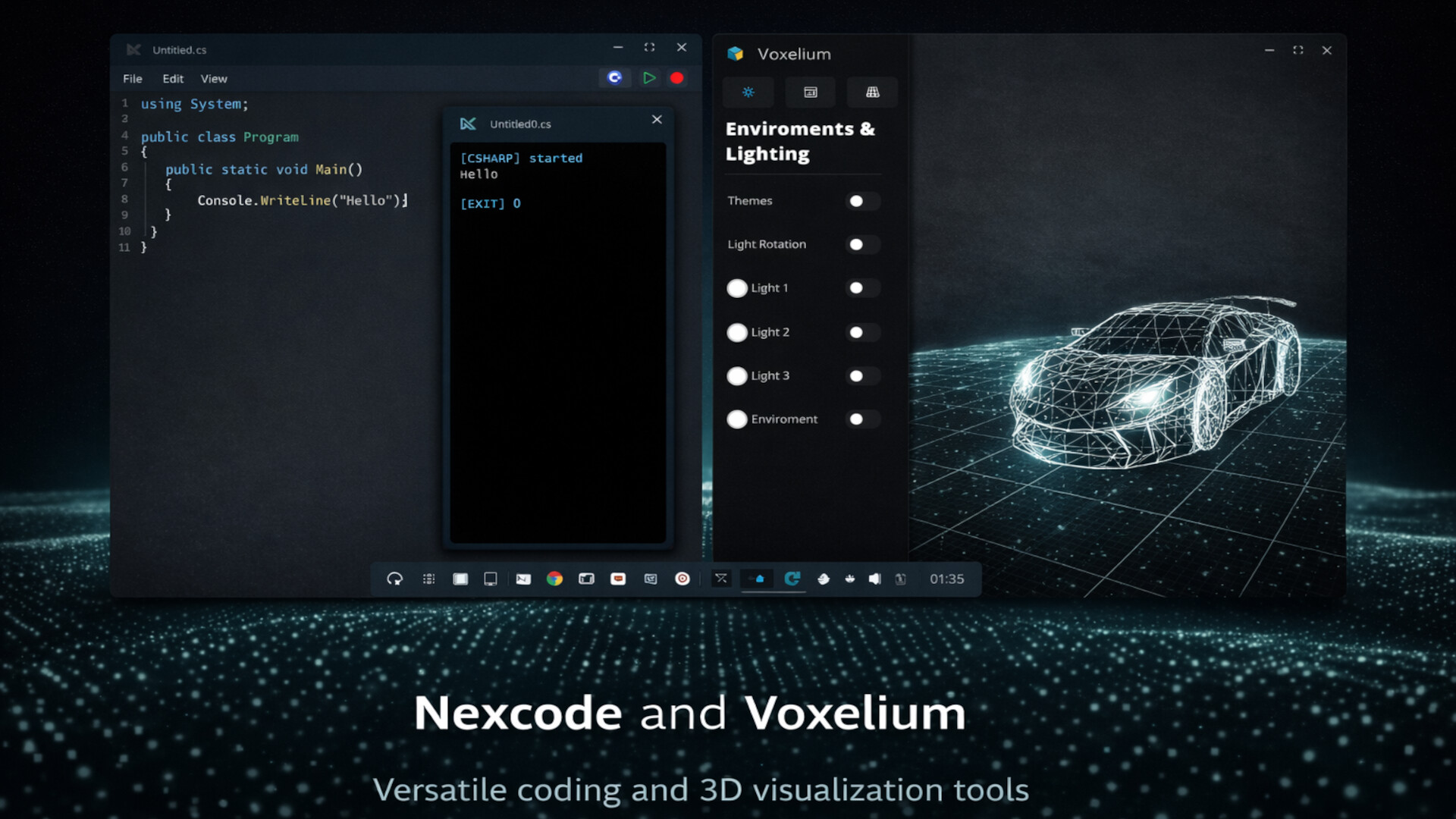The width and height of the screenshot is (1456, 819).
Task: Turn on the Light 1 toggle
Action: click(x=861, y=288)
